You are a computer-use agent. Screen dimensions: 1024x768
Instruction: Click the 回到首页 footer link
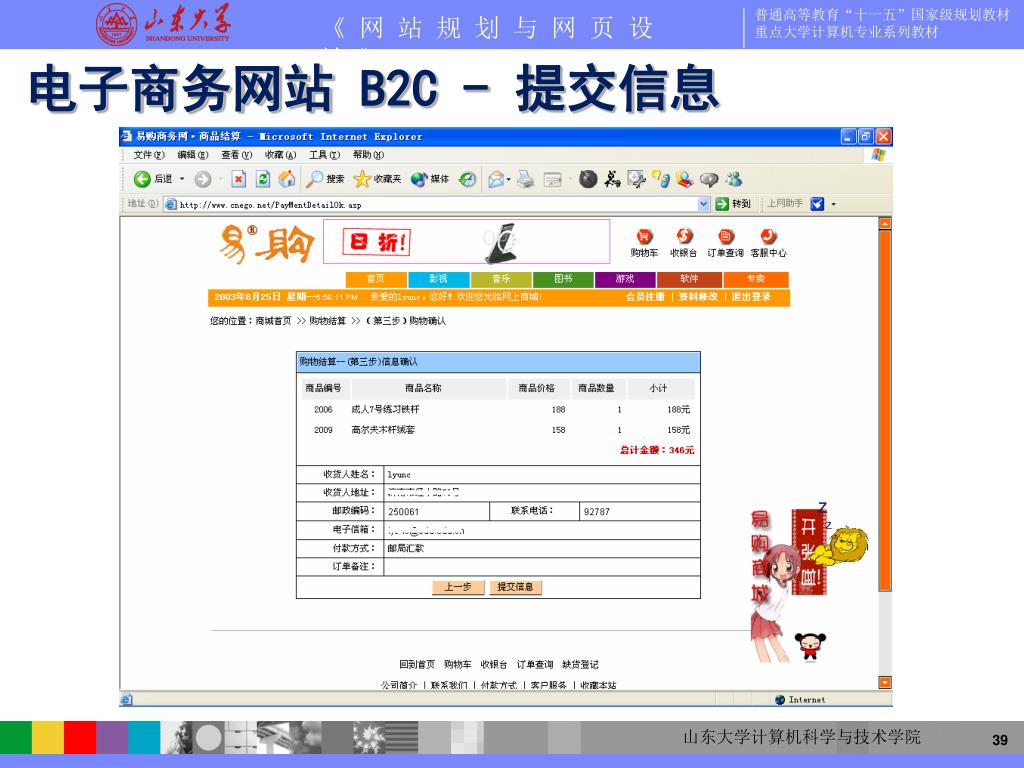417,664
